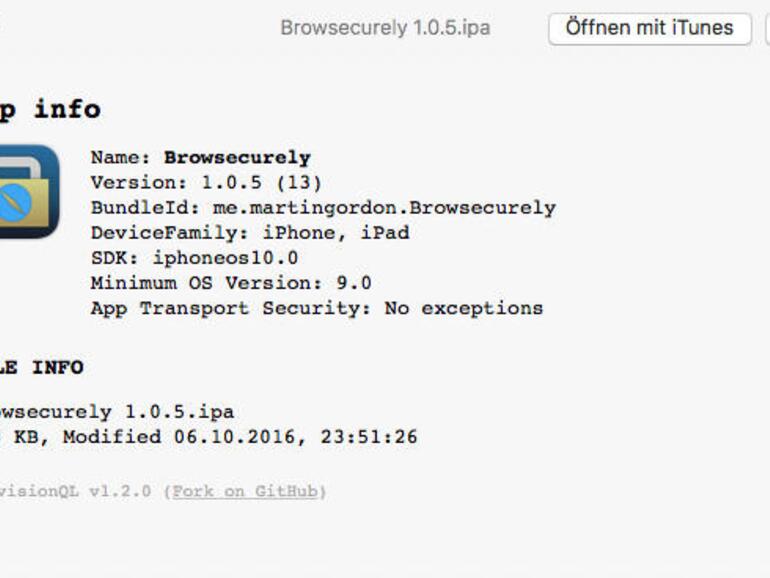Open the Fork on GitHub link

pos(246,491)
